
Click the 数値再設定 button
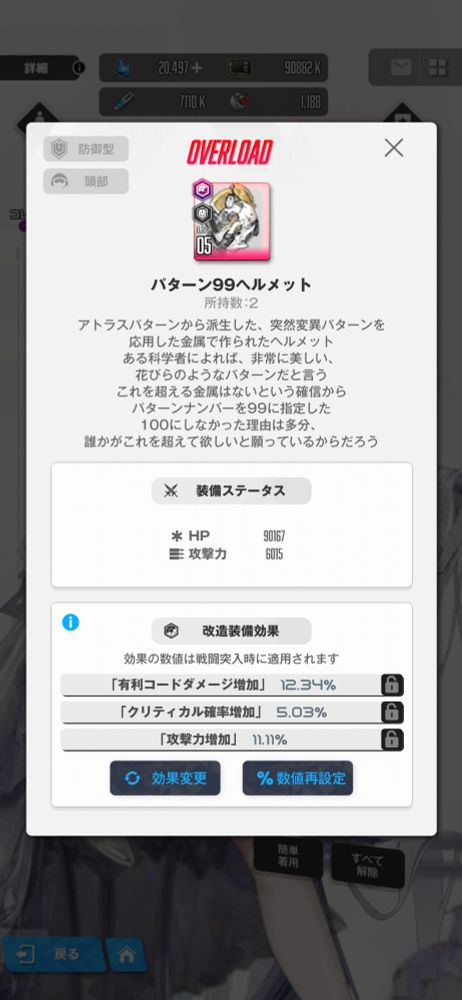point(297,778)
